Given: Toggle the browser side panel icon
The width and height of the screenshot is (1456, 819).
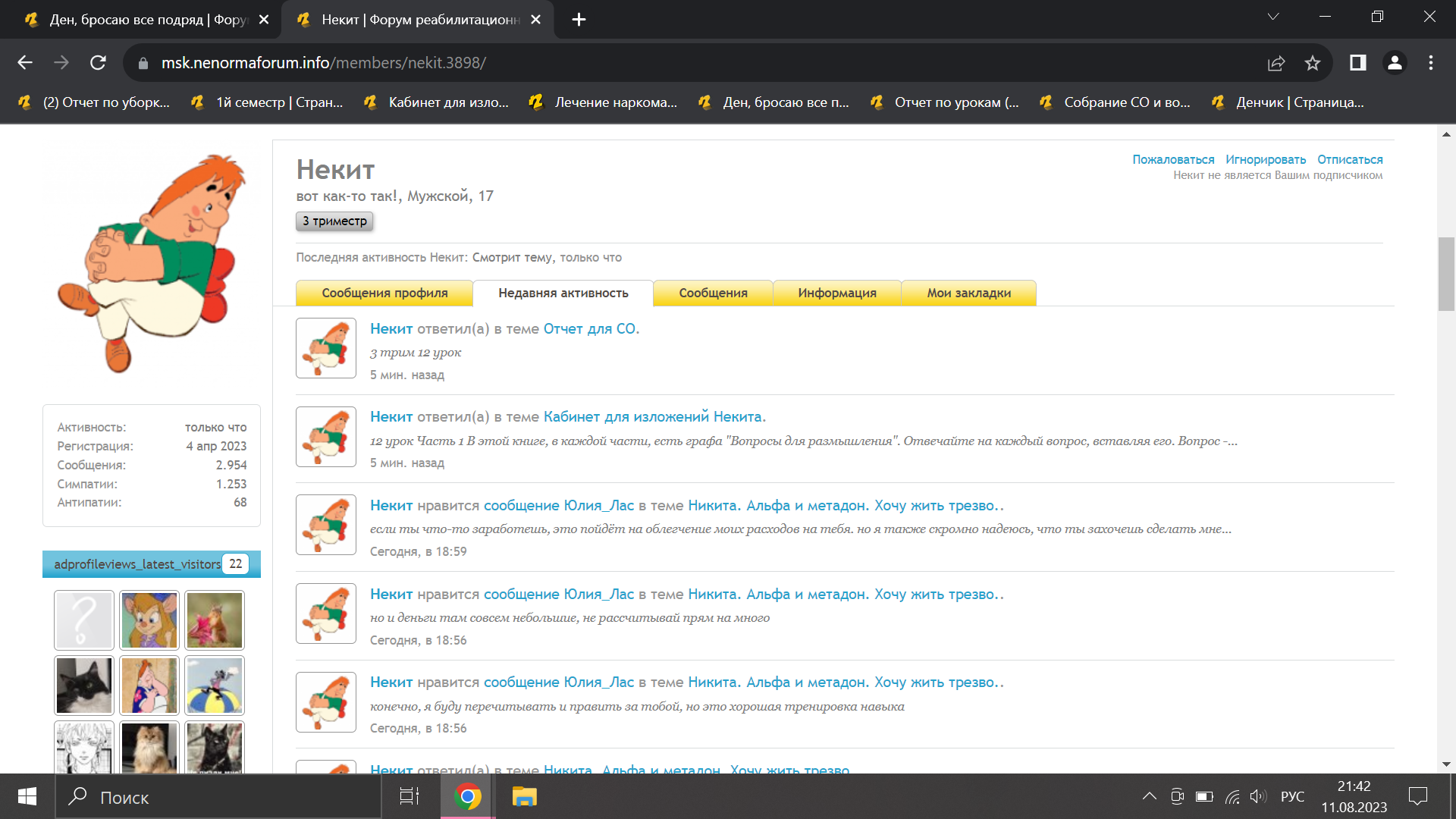Looking at the screenshot, I should click(x=1358, y=63).
